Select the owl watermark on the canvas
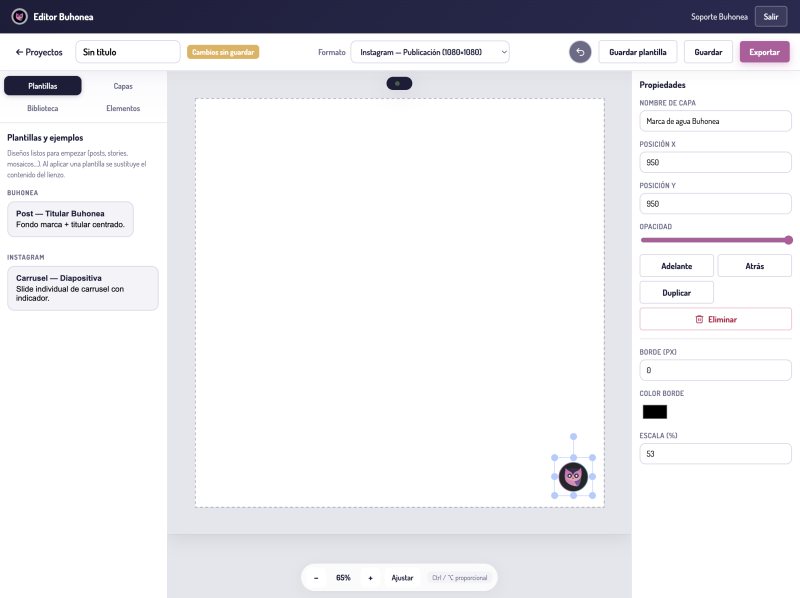The height and width of the screenshot is (598, 800). click(573, 477)
